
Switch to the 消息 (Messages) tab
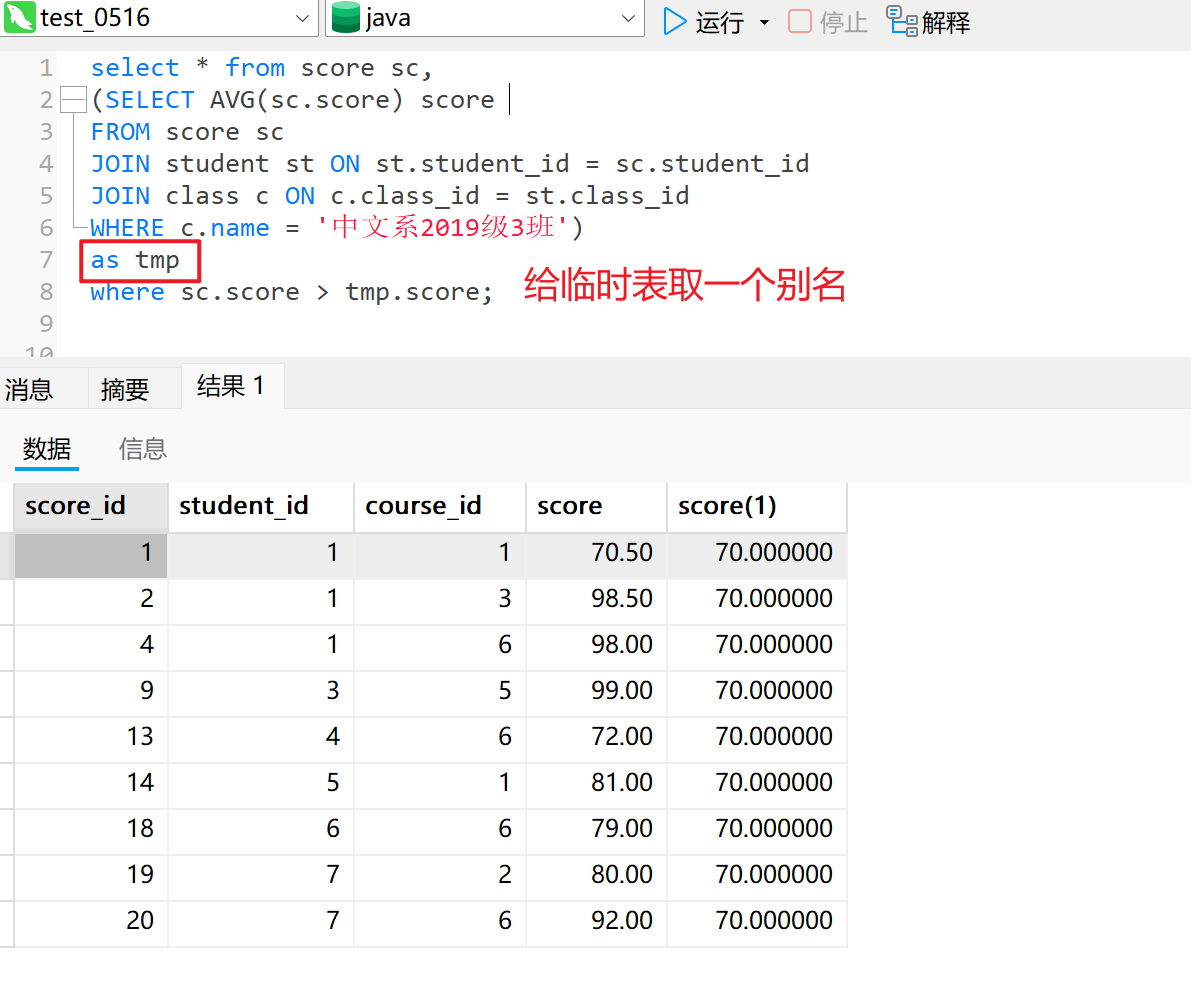29,390
